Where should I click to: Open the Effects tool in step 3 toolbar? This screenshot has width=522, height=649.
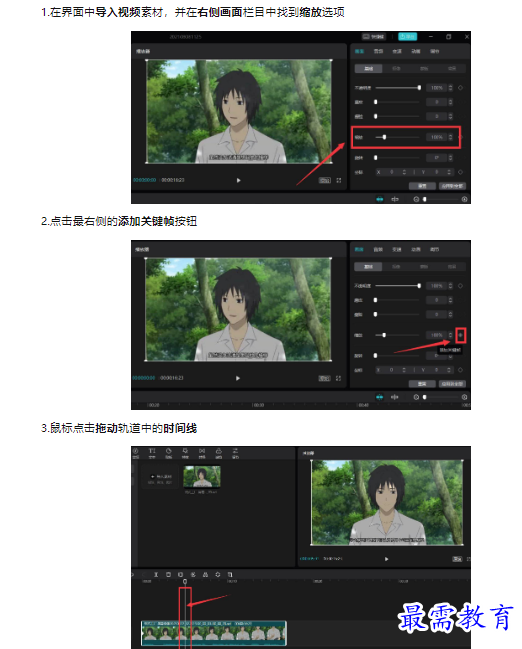pyautogui.click(x=185, y=453)
